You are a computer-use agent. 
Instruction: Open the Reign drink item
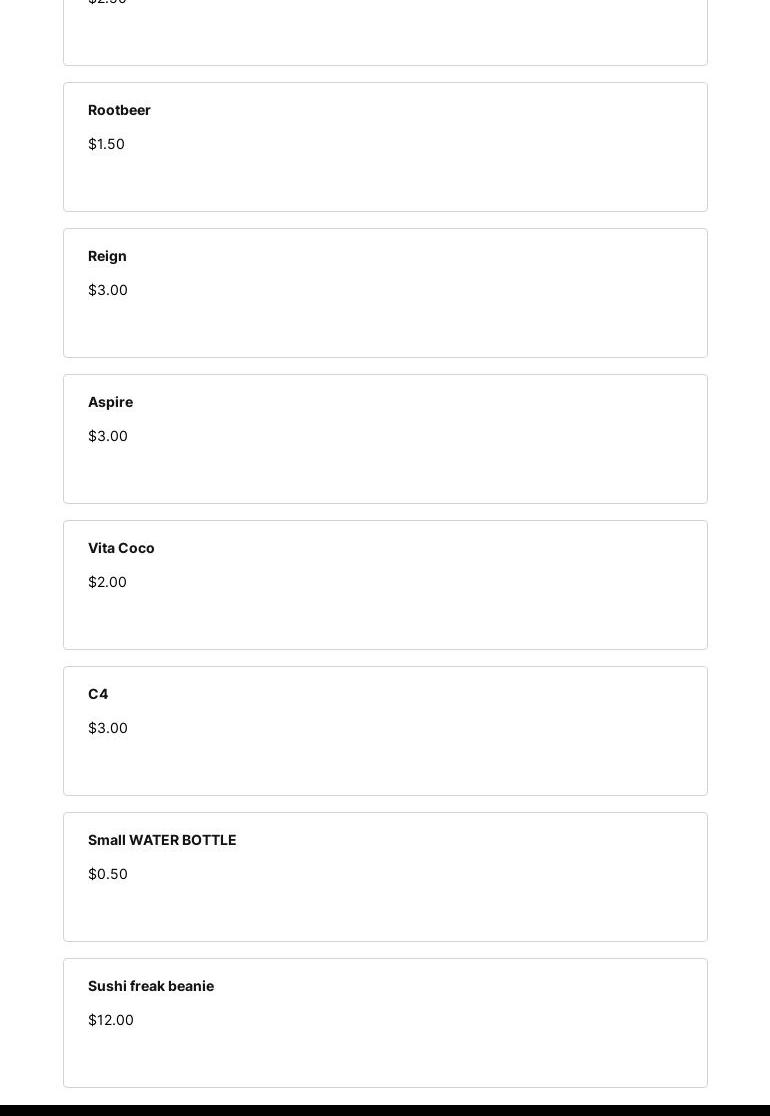tap(107, 256)
